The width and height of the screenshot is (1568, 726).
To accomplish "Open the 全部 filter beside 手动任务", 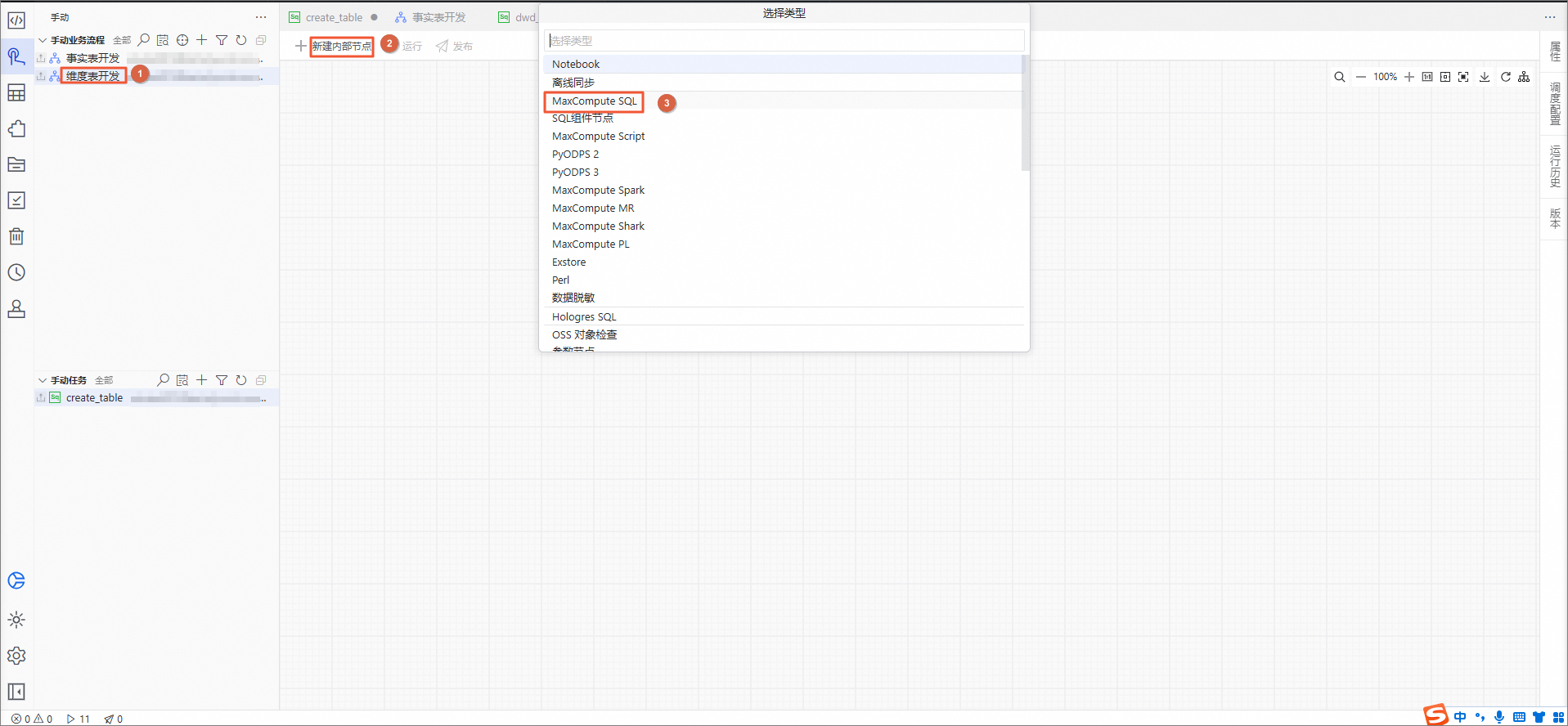I will tap(104, 380).
